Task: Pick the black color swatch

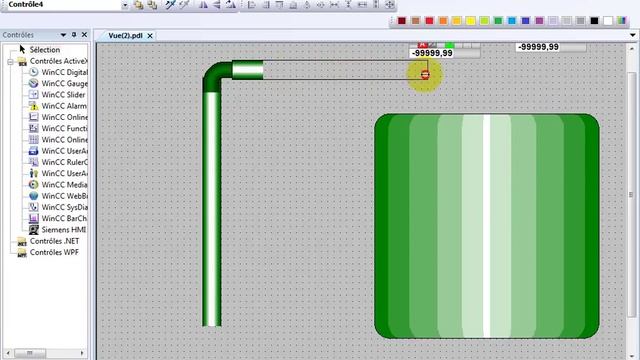Action: click(594, 21)
